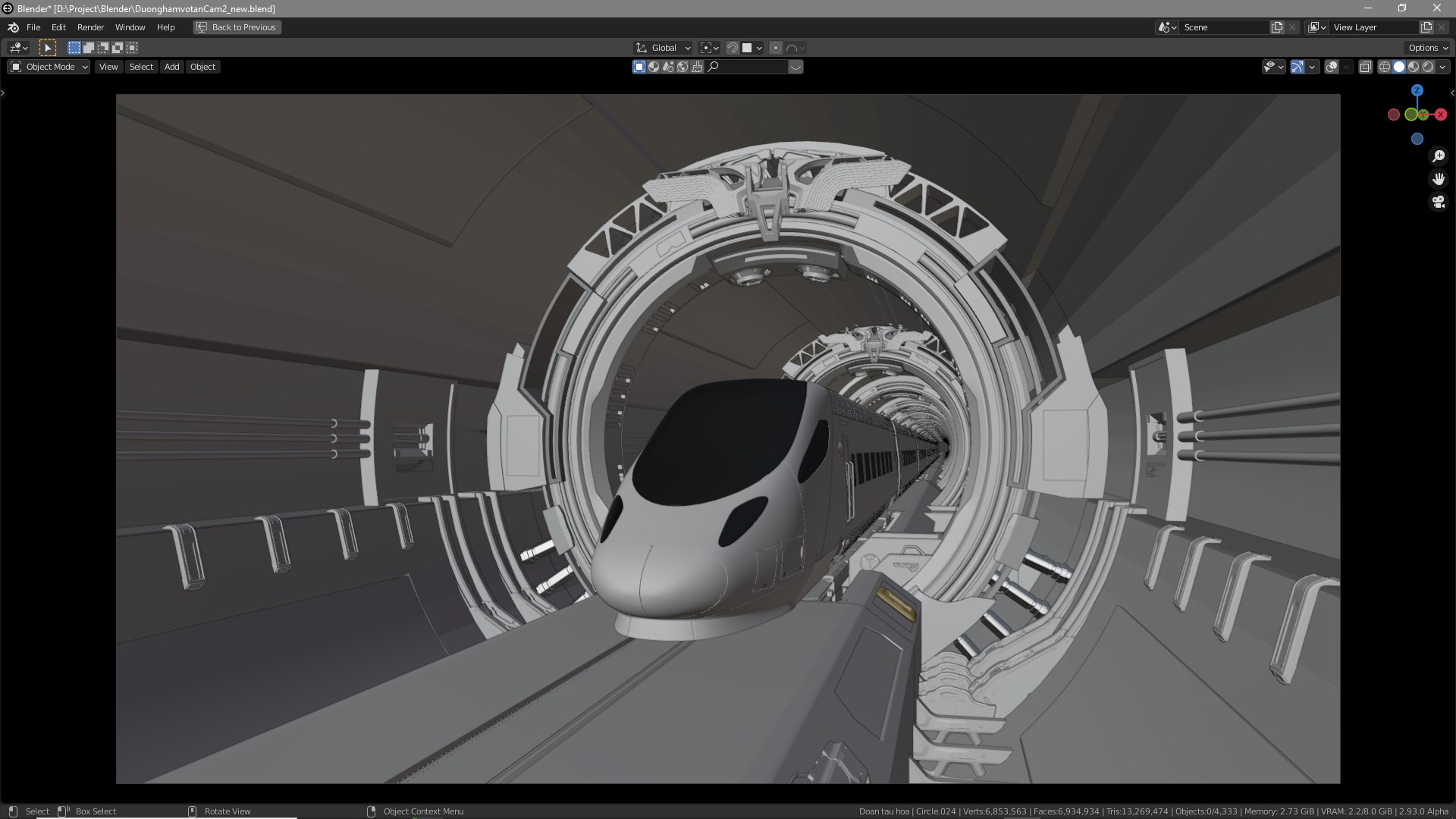Screen dimensions: 1456x819
Task: Open the Help menu
Action: (165, 27)
